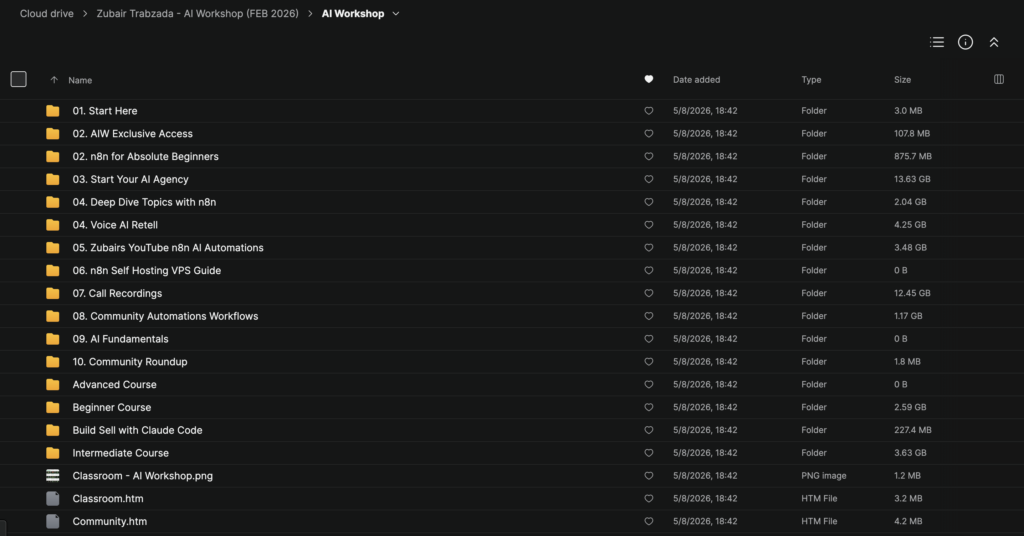Image resolution: width=1024 pixels, height=536 pixels.
Task: Switch to list view icon
Action: (936, 42)
